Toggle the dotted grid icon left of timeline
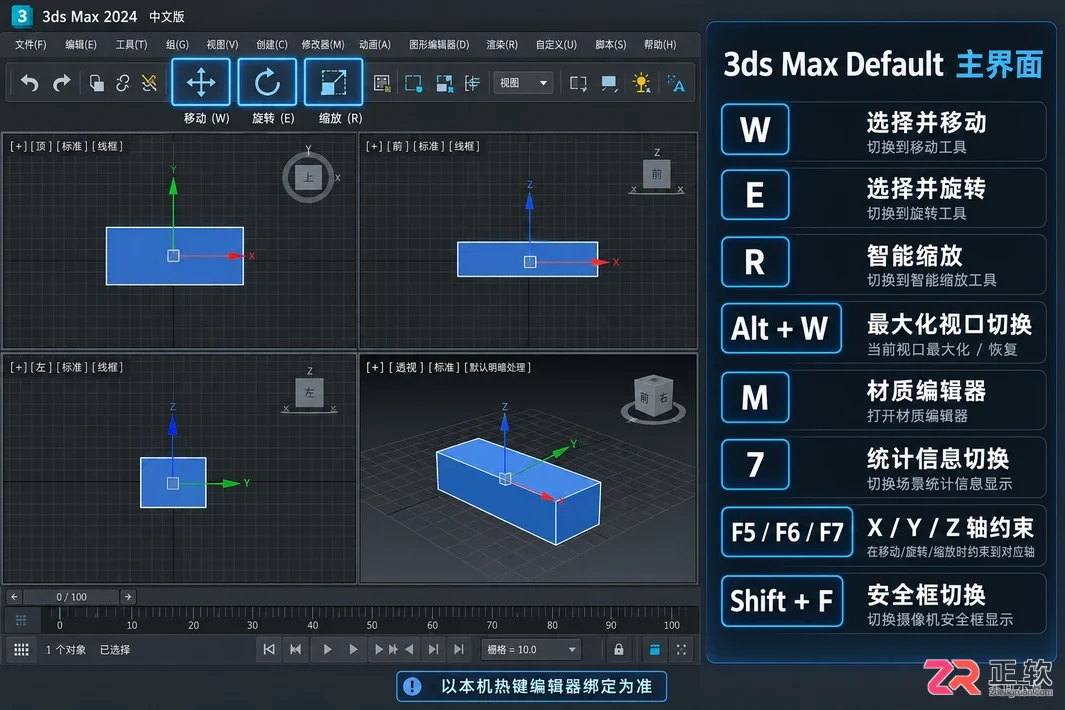The image size is (1065, 710). 21,620
